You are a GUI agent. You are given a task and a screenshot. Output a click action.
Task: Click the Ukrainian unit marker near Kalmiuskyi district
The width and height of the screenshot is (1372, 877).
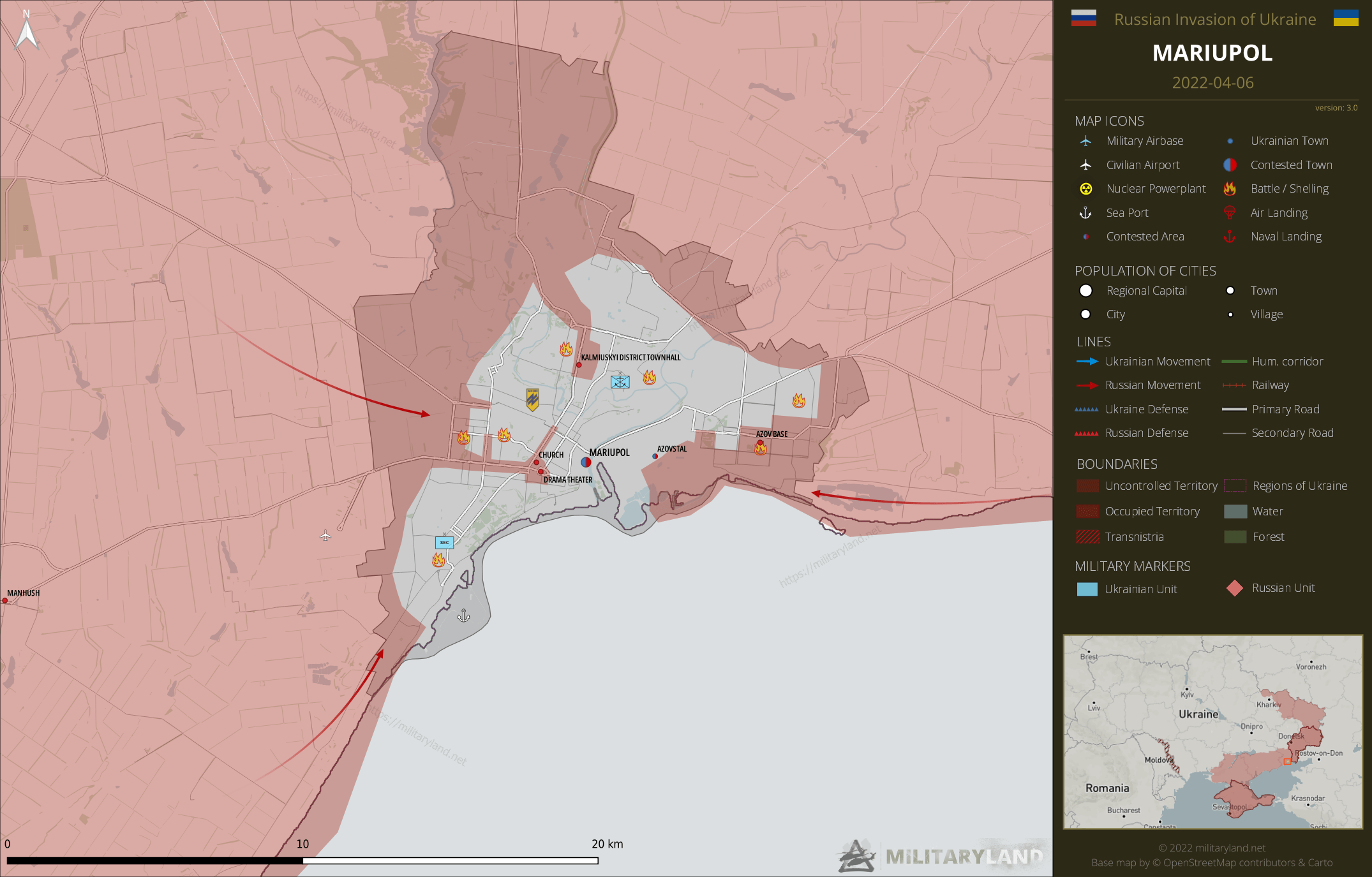(x=620, y=381)
